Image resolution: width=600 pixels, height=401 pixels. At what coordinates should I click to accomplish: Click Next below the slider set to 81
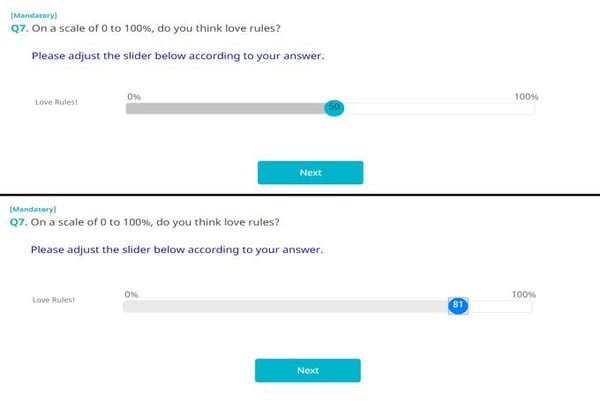tap(308, 370)
